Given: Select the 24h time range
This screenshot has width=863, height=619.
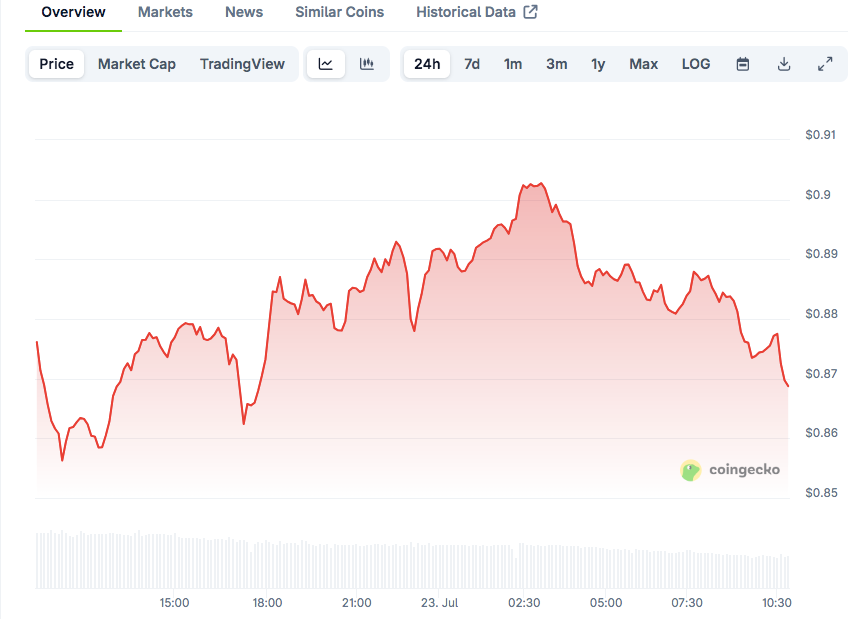Looking at the screenshot, I should pos(427,64).
